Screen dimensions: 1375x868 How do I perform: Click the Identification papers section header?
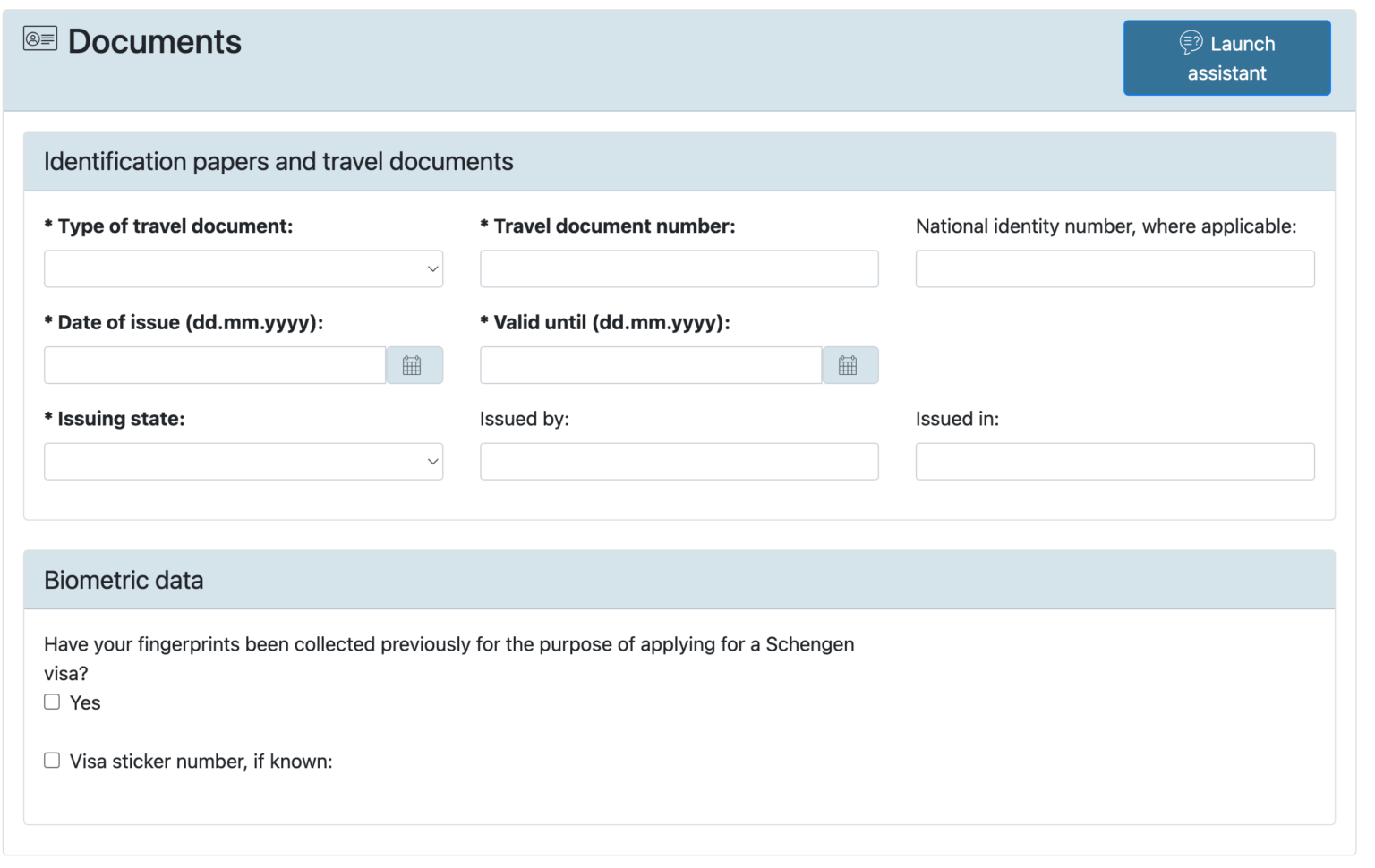pos(278,161)
